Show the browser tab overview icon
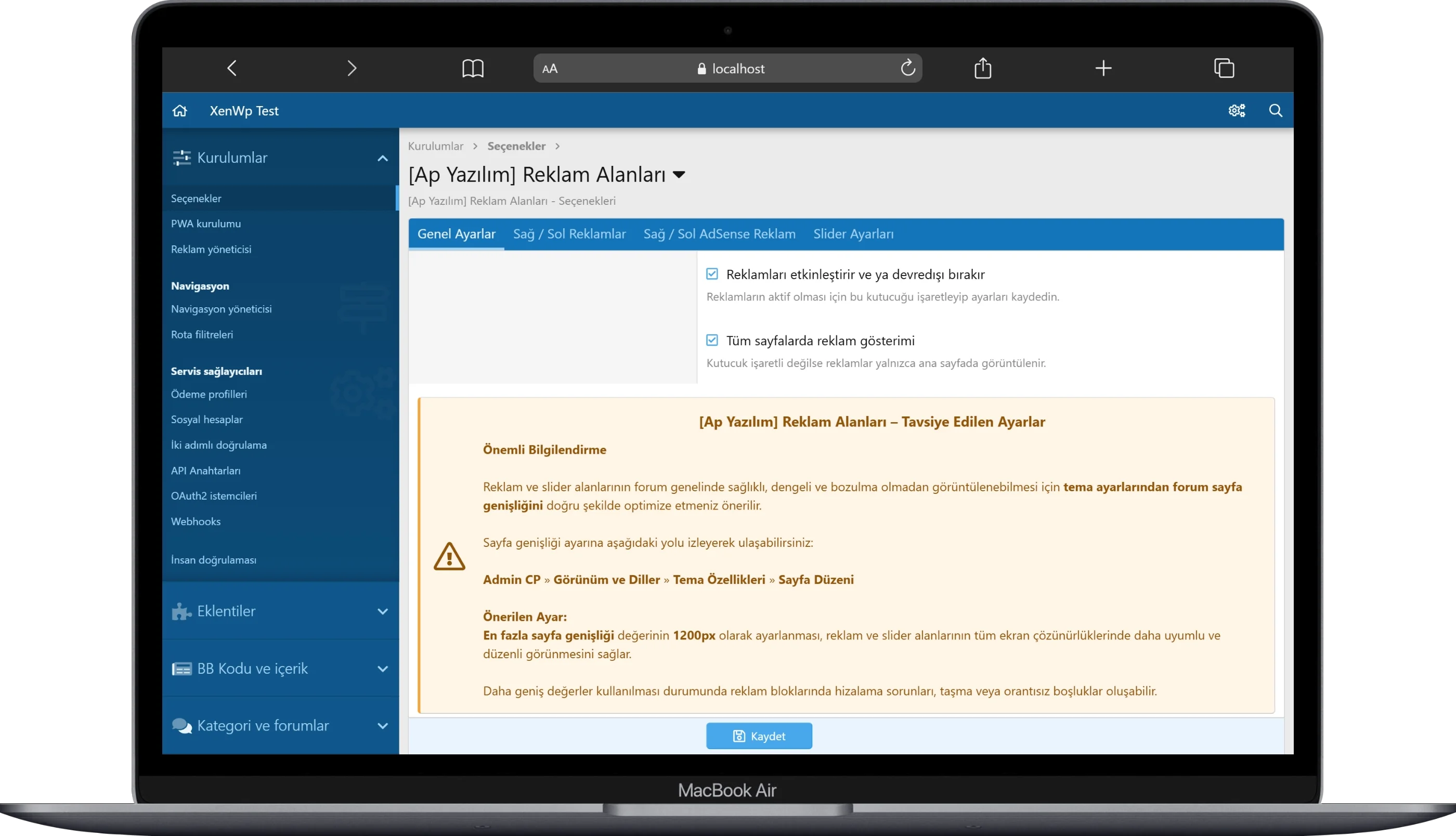The image size is (1456, 836). pos(1224,68)
